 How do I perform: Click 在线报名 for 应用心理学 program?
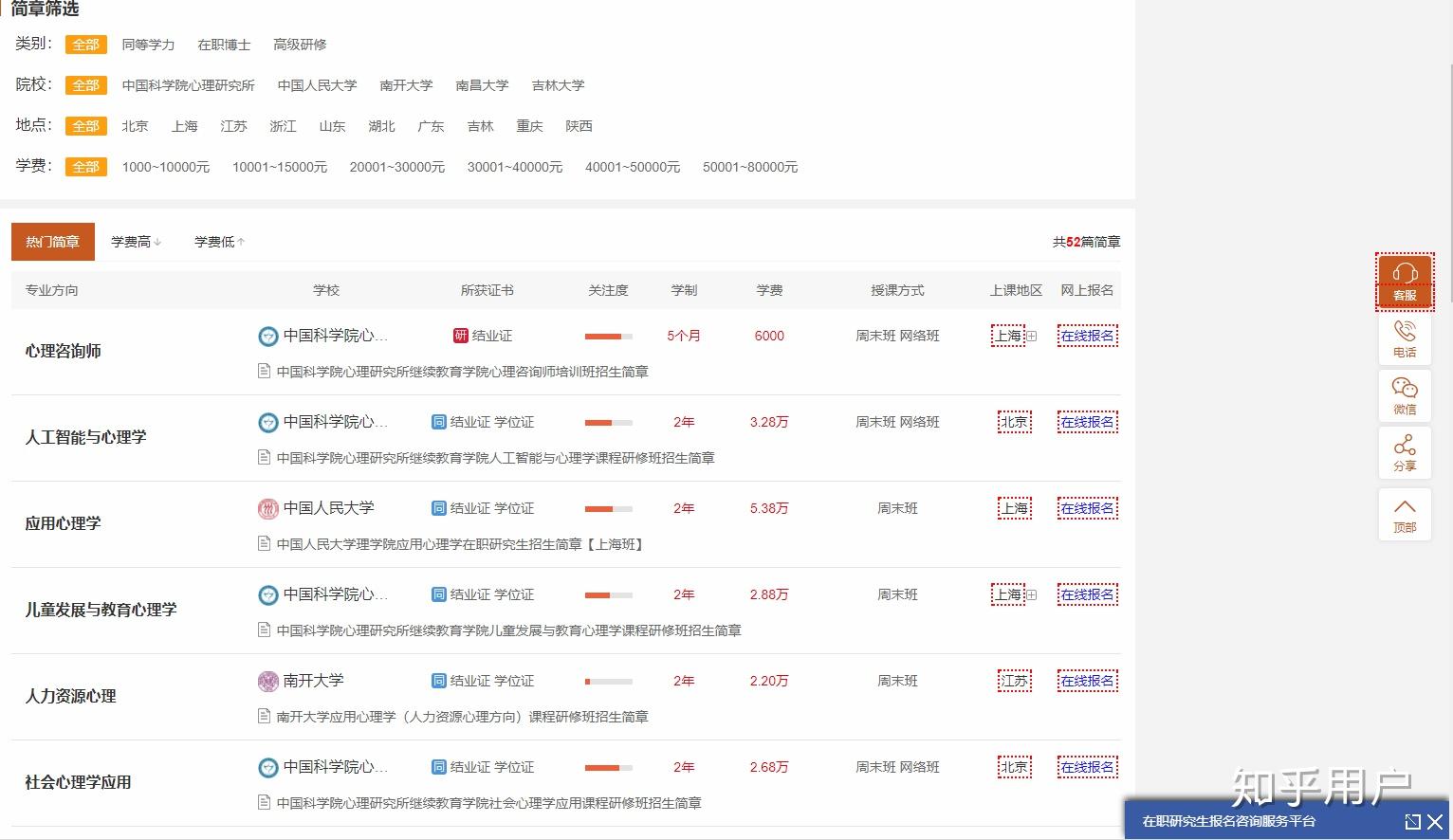[1087, 507]
